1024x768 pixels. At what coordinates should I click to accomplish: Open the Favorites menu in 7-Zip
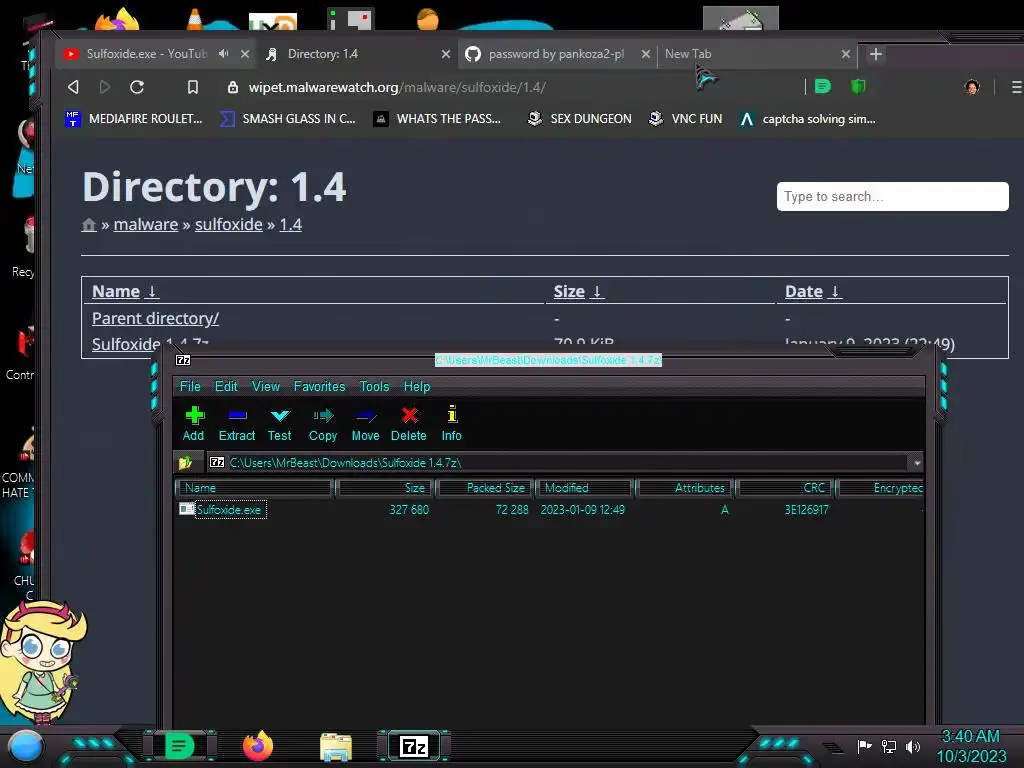(319, 386)
